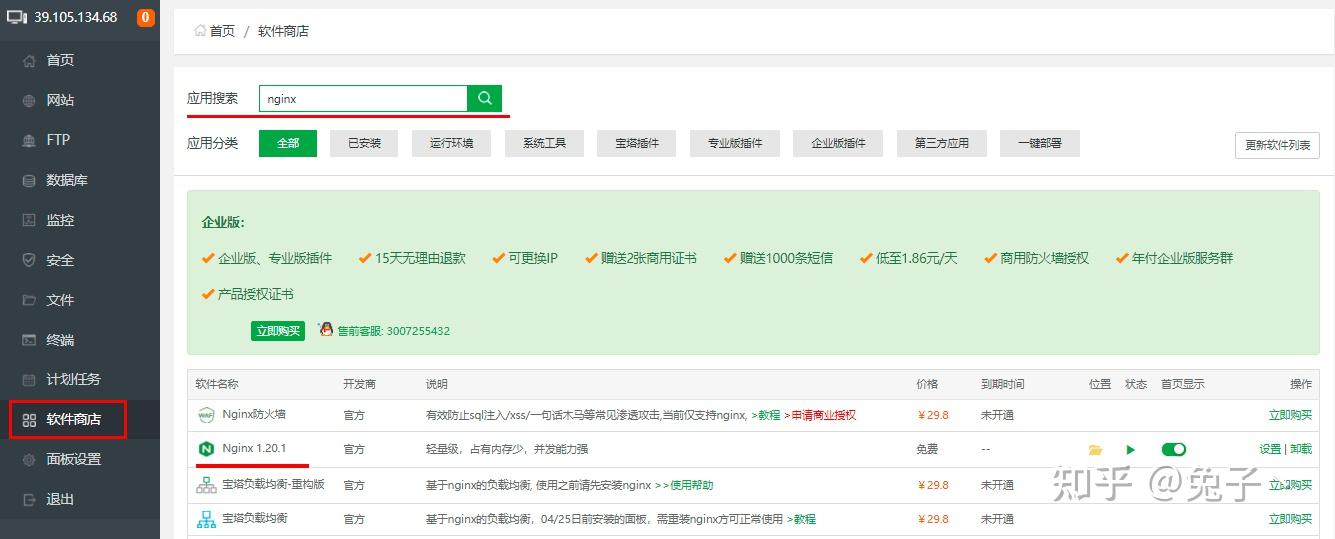Click the Nginx防火墙 WAF icon
This screenshot has width=1335, height=539.
point(206,414)
